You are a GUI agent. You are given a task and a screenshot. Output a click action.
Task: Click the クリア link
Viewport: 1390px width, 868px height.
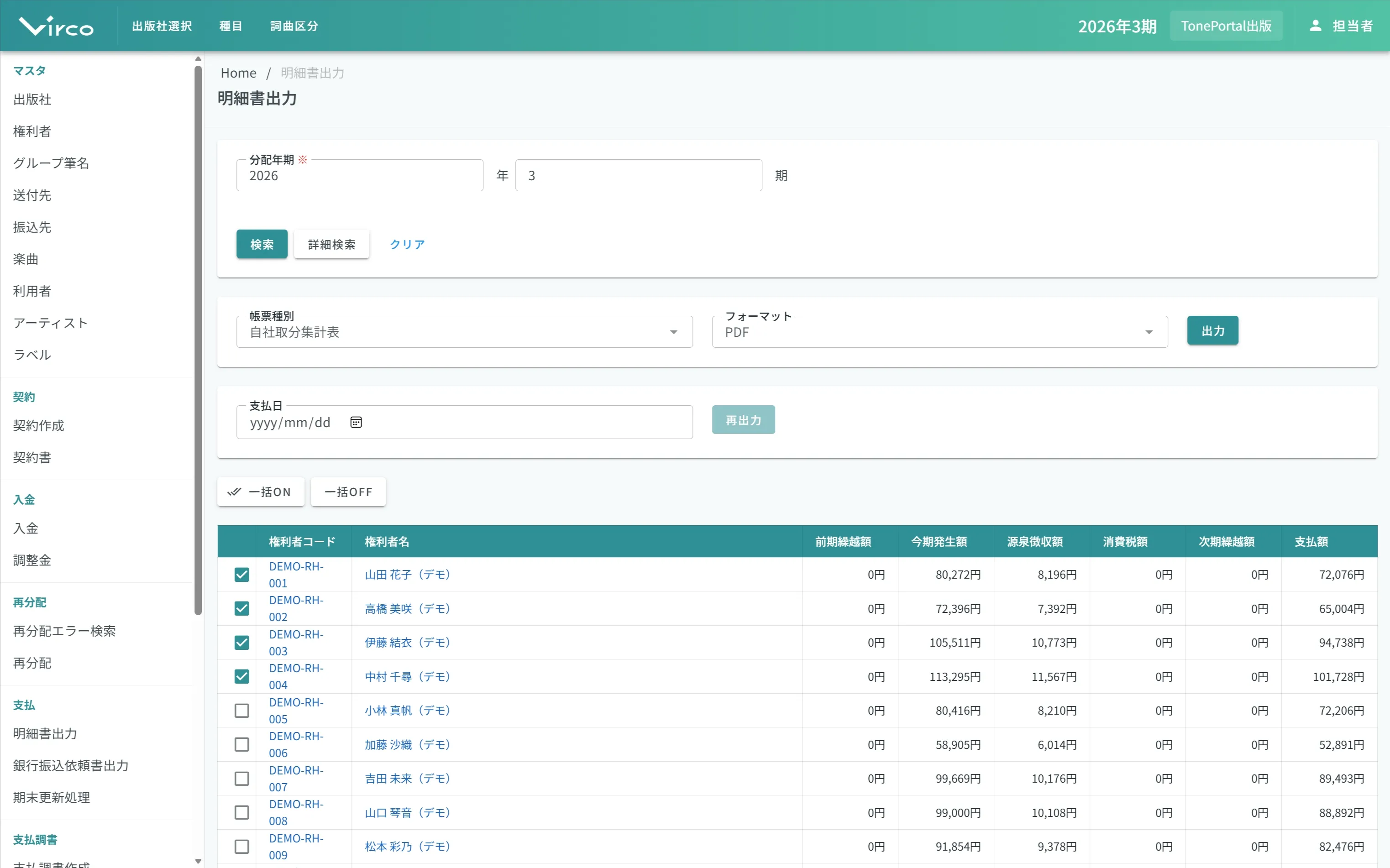(x=407, y=245)
